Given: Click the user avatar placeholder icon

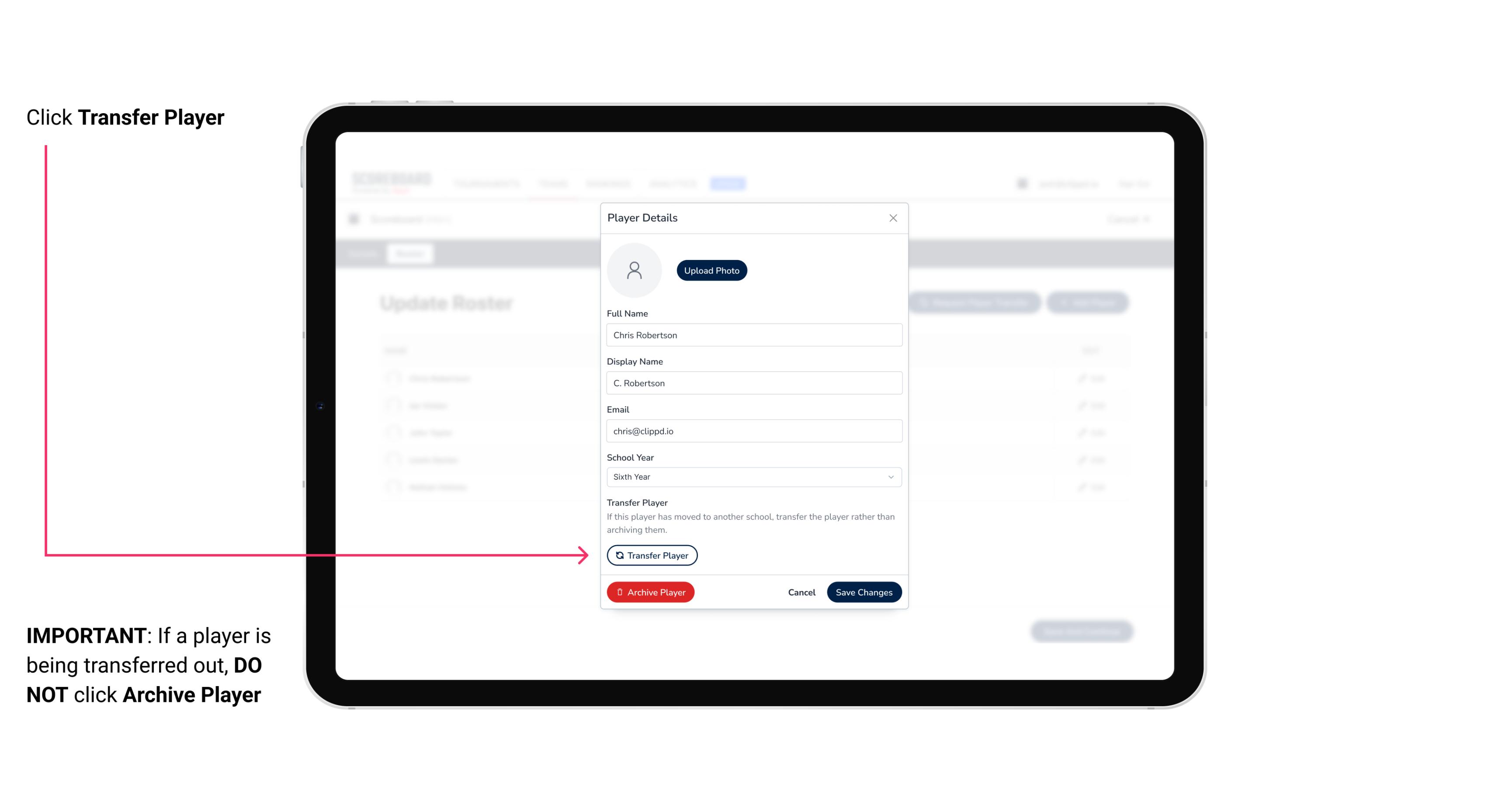Looking at the screenshot, I should pos(634,270).
